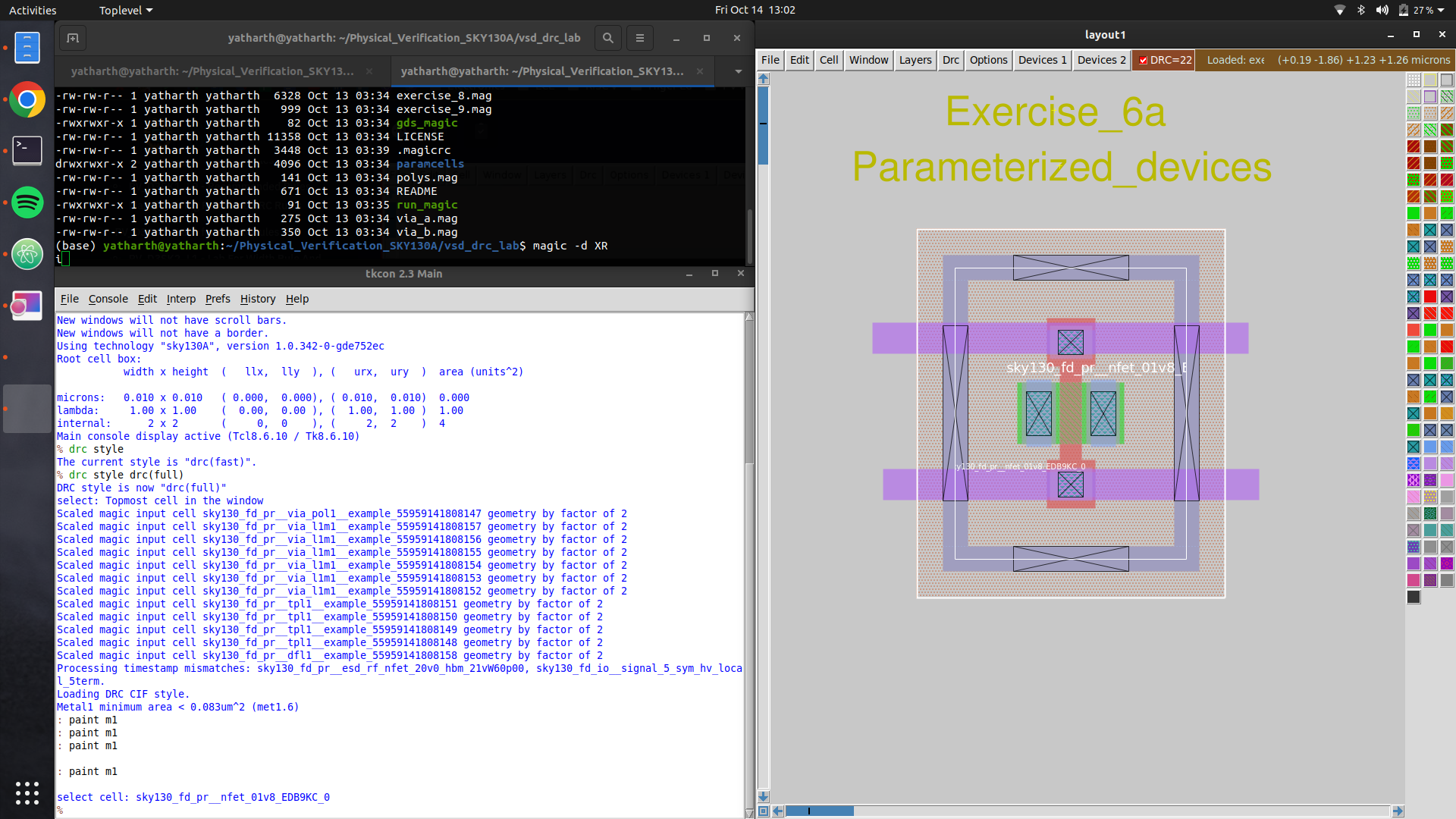
Task: Click the layout scroll-right arrow
Action: (1398, 811)
